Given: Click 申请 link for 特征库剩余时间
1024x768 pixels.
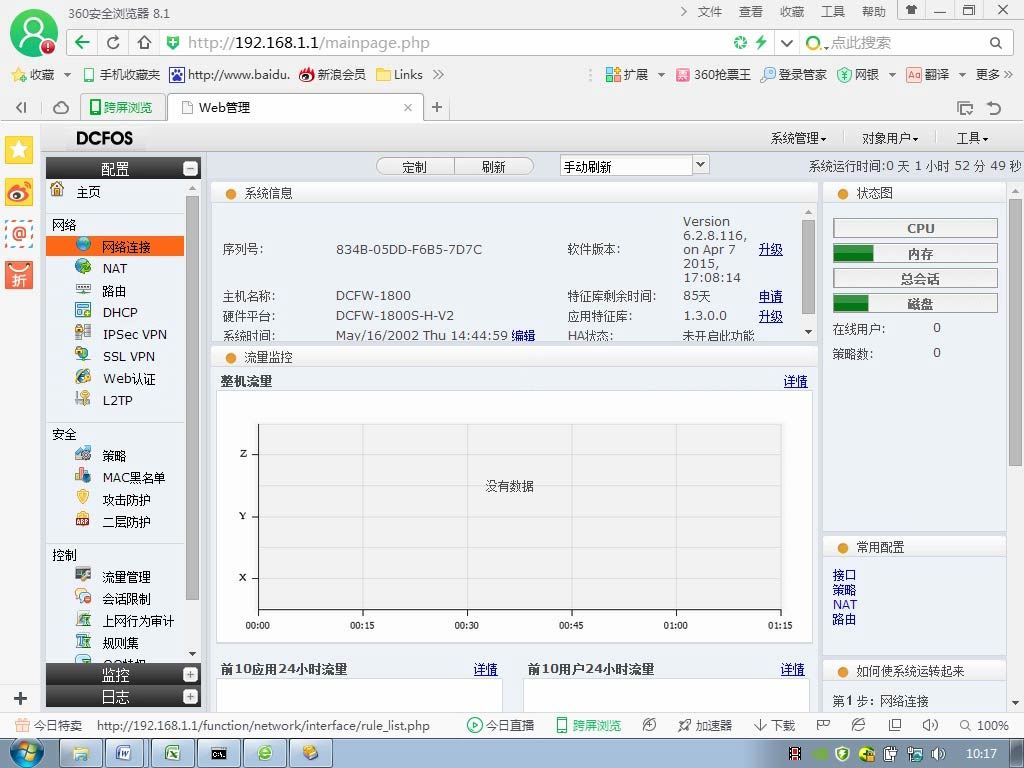Looking at the screenshot, I should 771,296.
